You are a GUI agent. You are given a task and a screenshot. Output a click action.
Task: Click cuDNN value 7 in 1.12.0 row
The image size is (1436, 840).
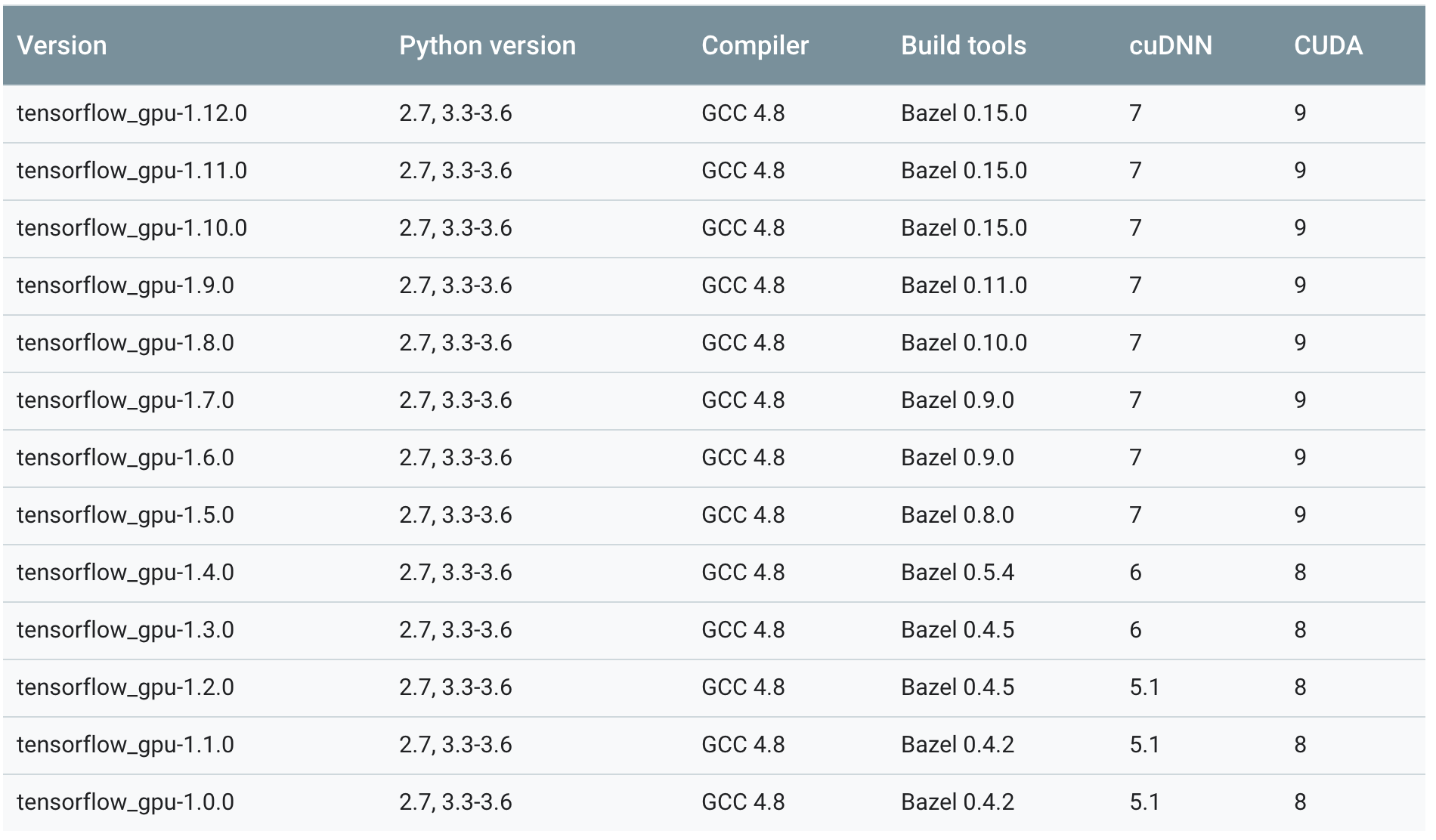point(1135,113)
